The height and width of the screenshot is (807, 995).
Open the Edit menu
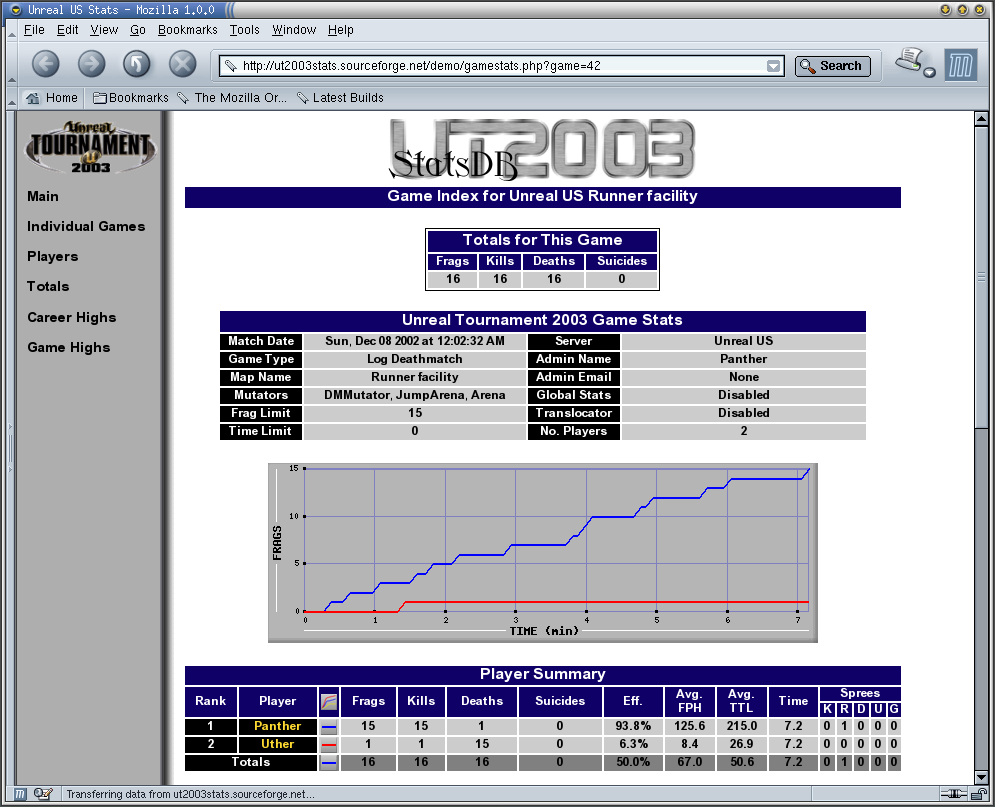(67, 30)
